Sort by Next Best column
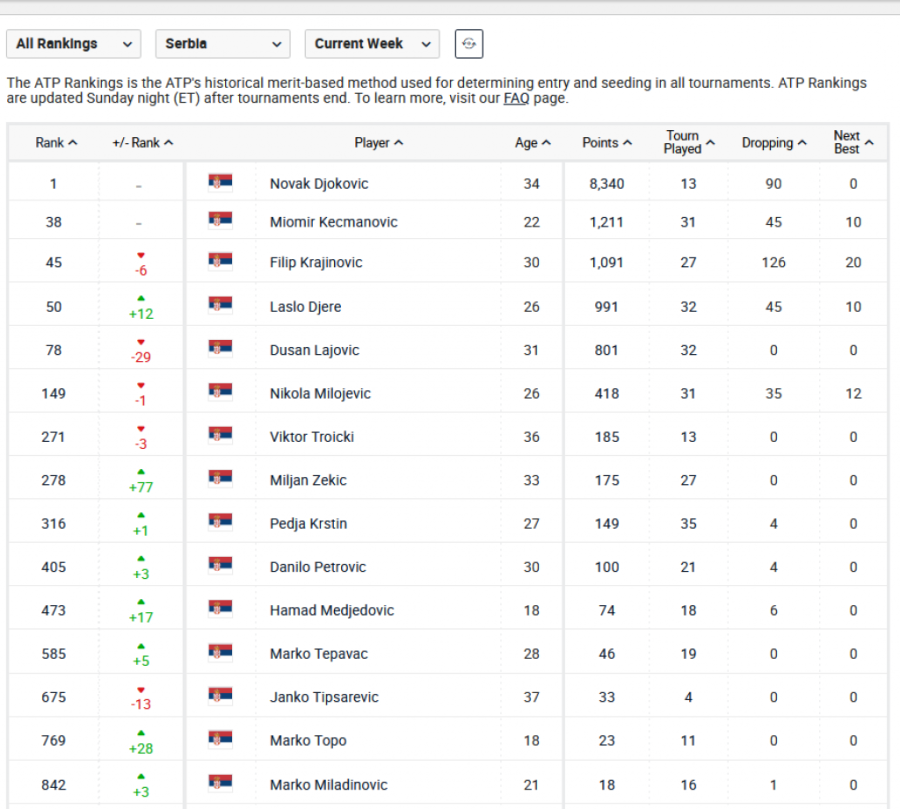The image size is (900, 809). (853, 143)
